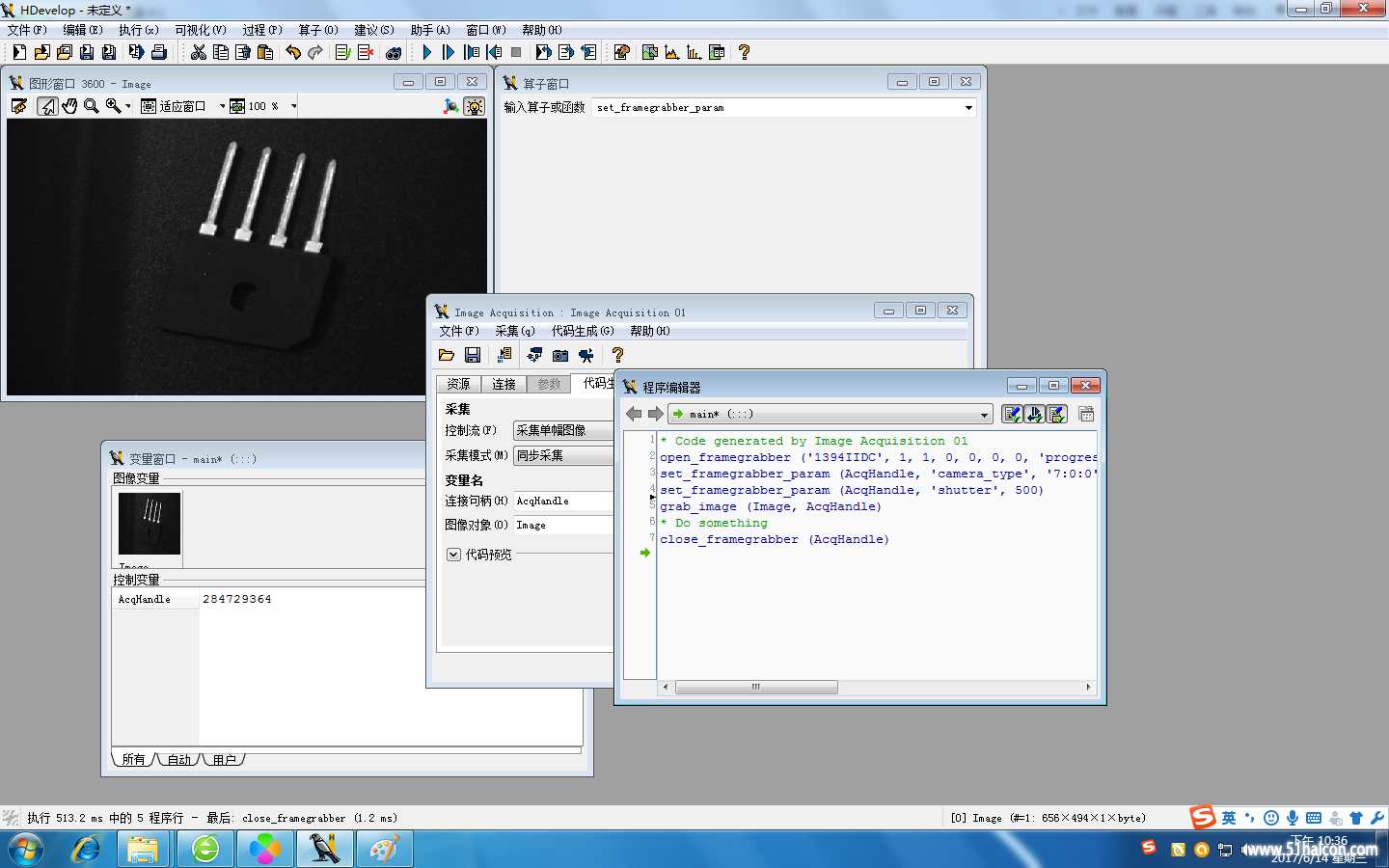Click the set_framegrabber_param operator input field
Image resolution: width=1389 pixels, height=868 pixels.
tap(776, 108)
